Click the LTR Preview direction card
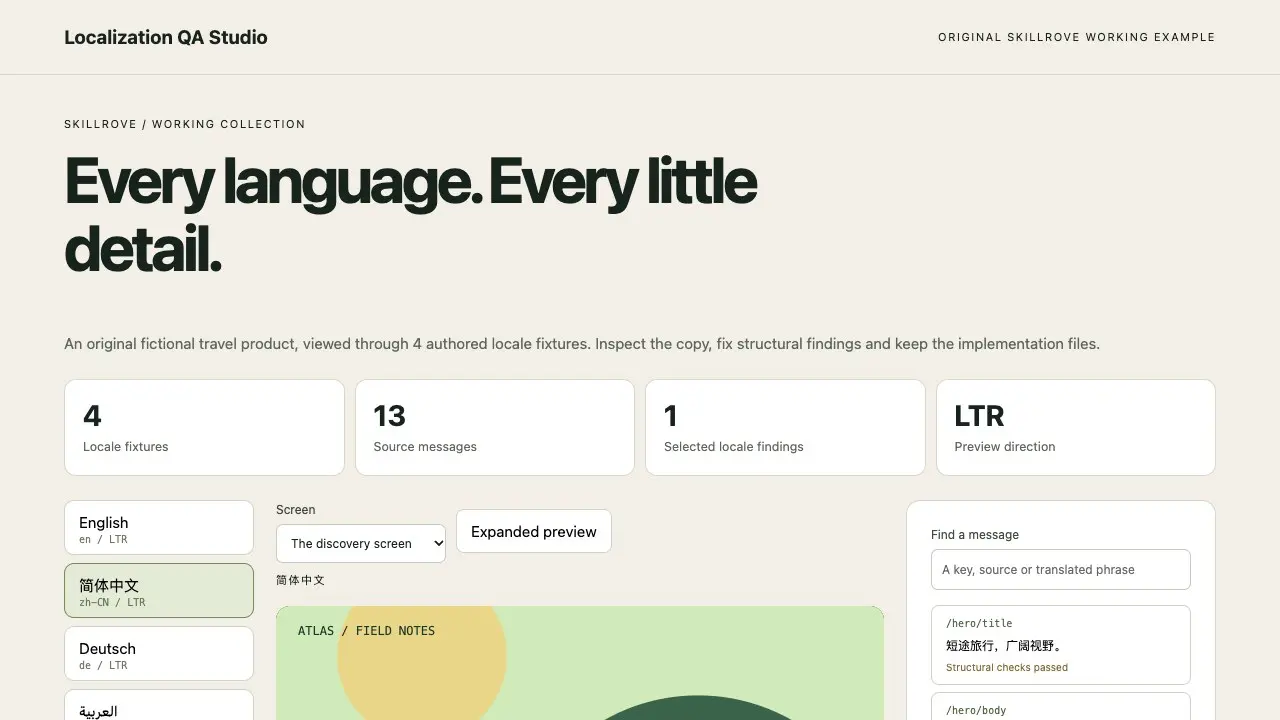The height and width of the screenshot is (720, 1280). (x=1076, y=428)
